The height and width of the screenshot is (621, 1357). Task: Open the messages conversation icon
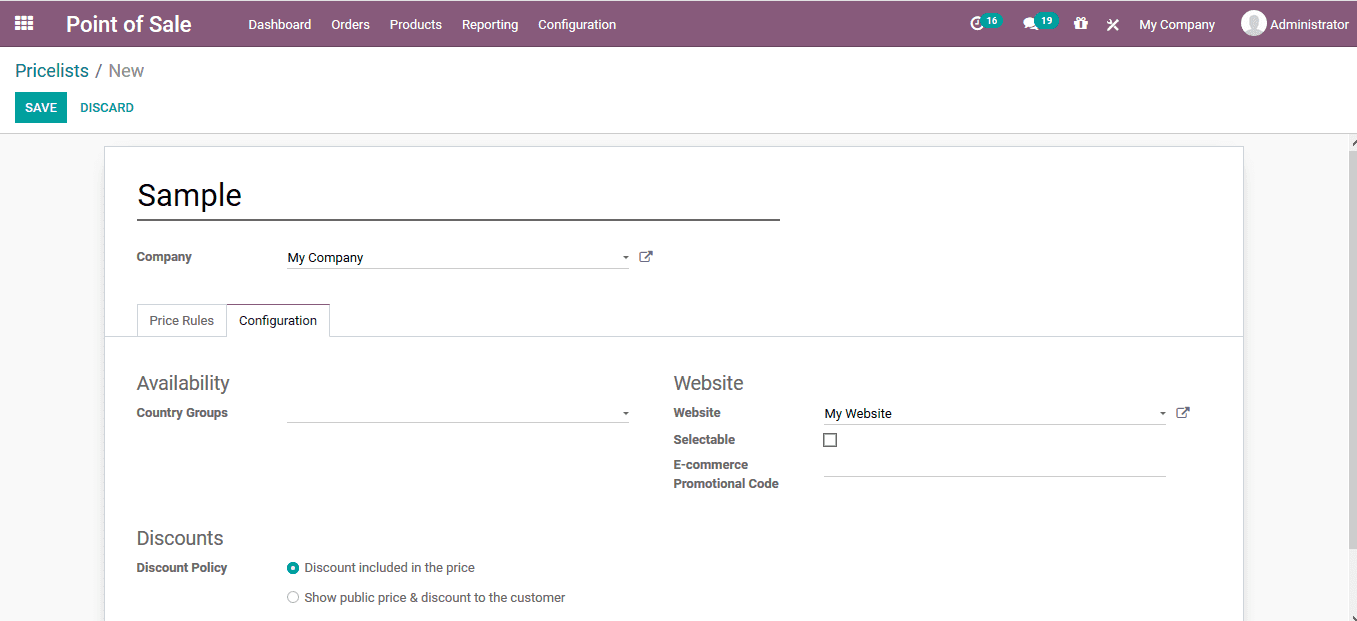1033,21
